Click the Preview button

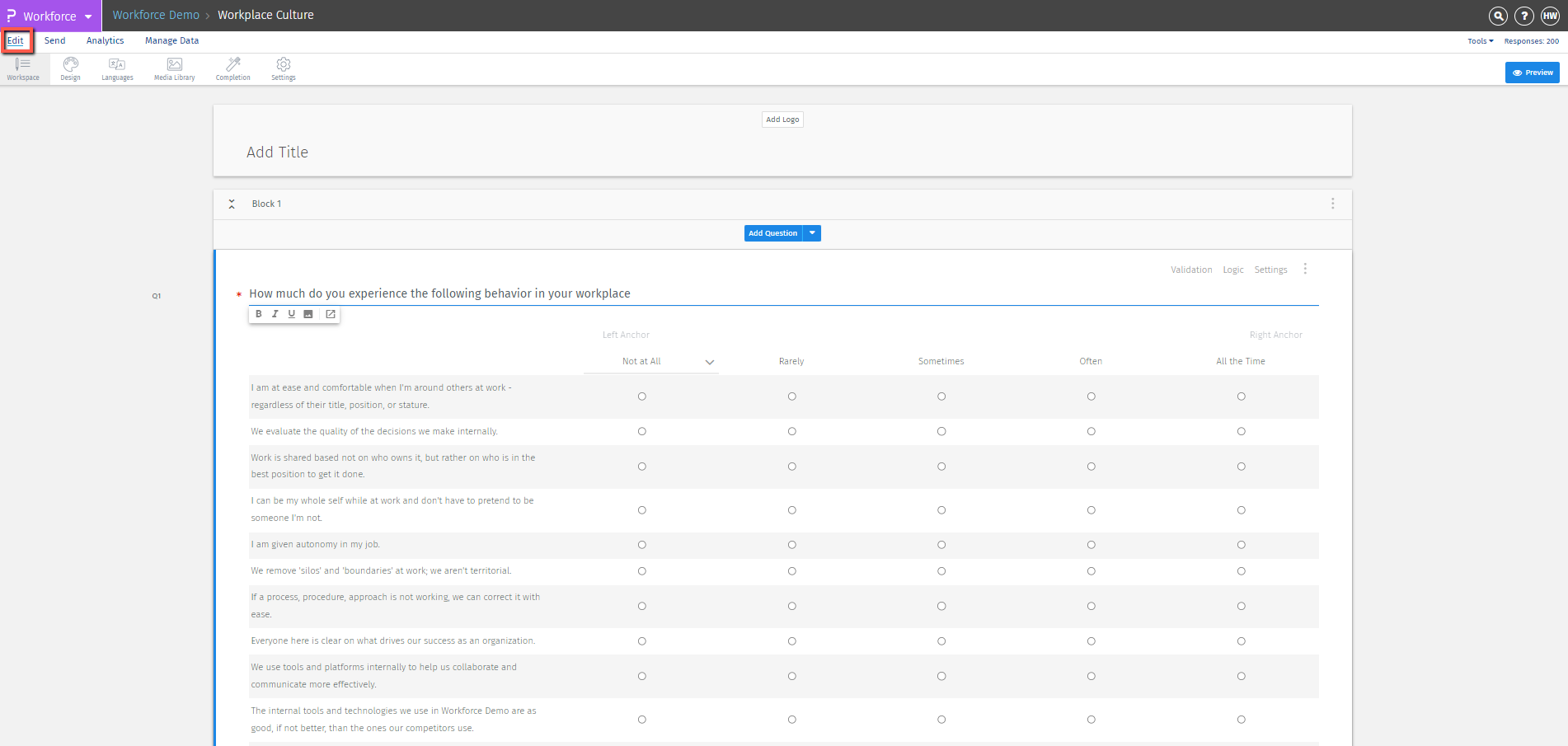(x=1532, y=73)
